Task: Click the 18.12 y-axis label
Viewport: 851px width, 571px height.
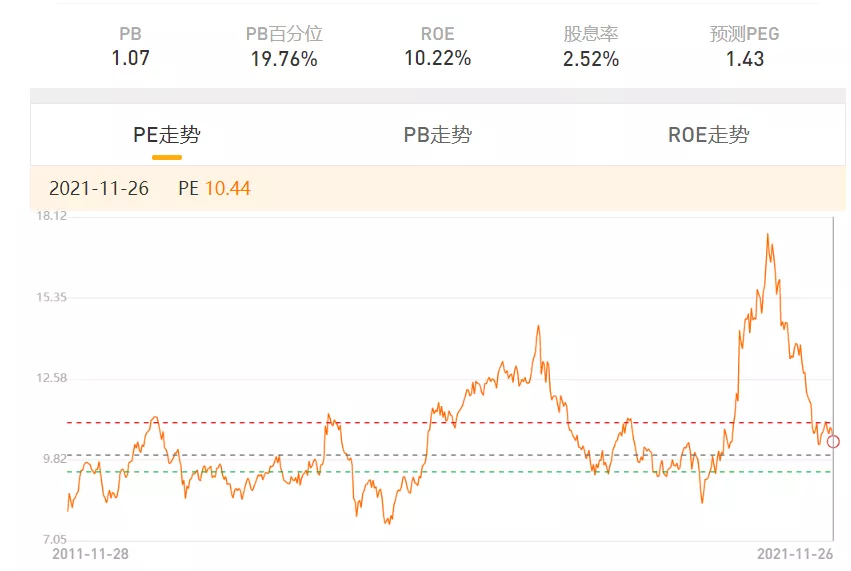Action: pyautogui.click(x=50, y=216)
